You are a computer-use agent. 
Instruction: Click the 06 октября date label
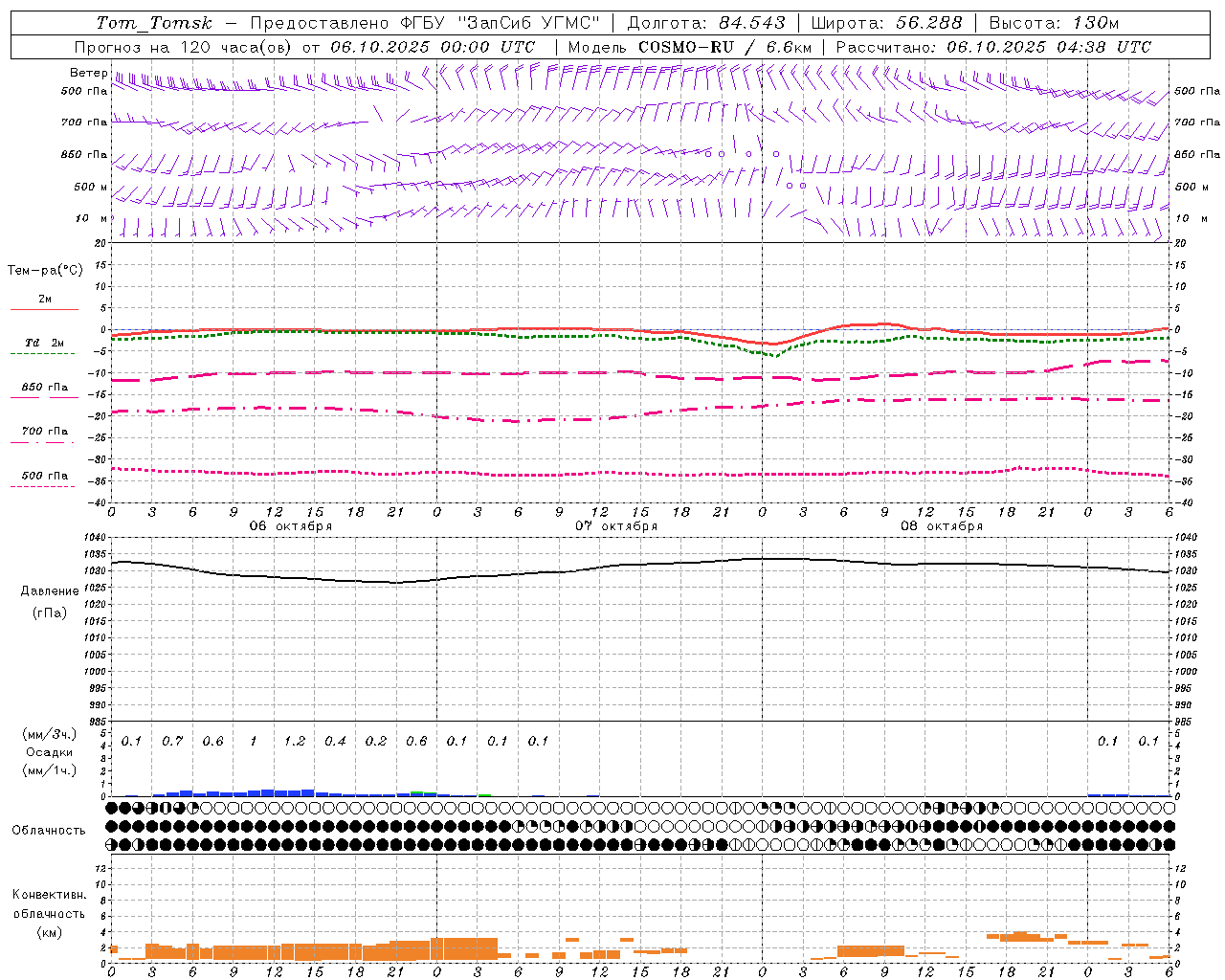(291, 526)
